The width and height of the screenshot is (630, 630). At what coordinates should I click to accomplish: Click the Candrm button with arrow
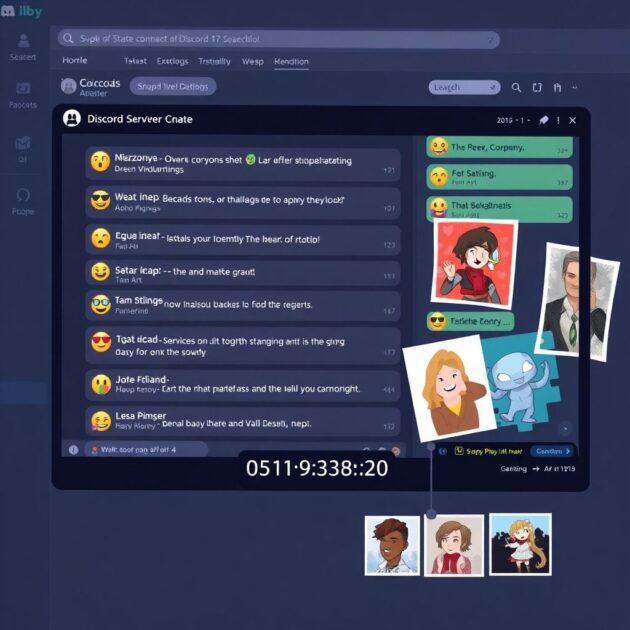[553, 451]
